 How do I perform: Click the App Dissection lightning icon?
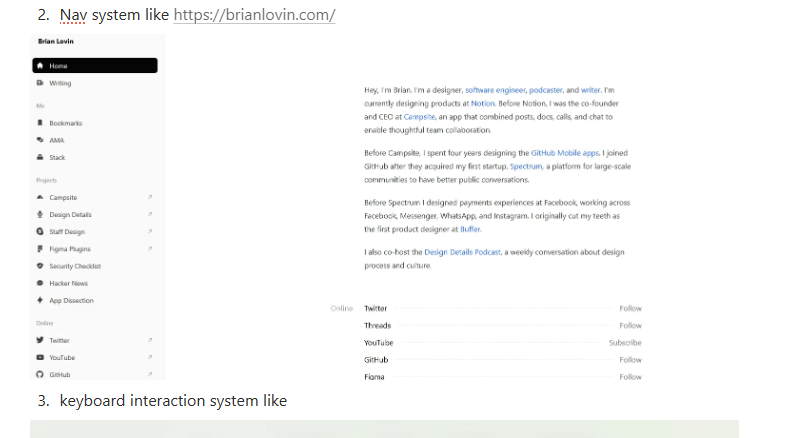[40, 300]
